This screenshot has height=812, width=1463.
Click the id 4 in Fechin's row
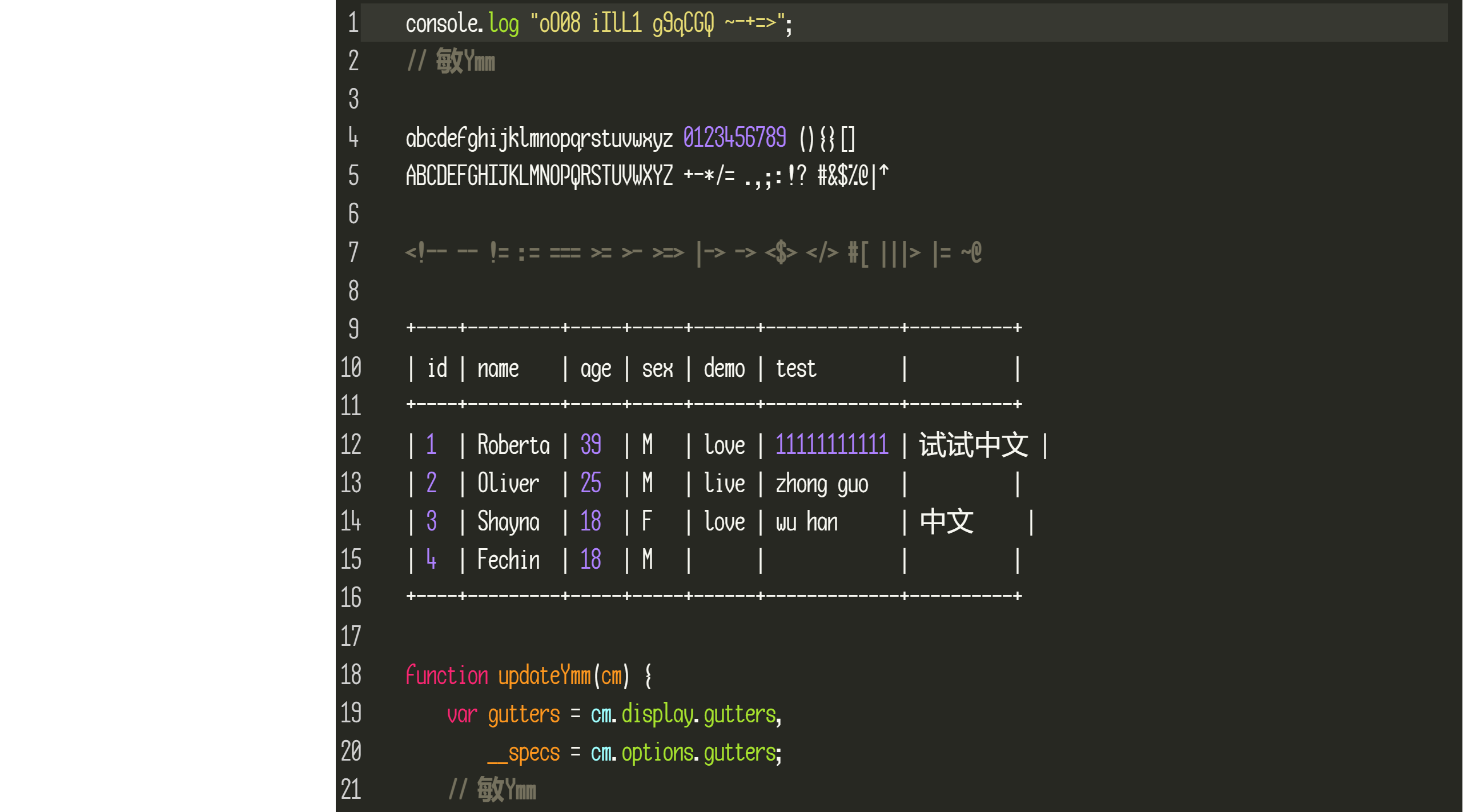431,559
